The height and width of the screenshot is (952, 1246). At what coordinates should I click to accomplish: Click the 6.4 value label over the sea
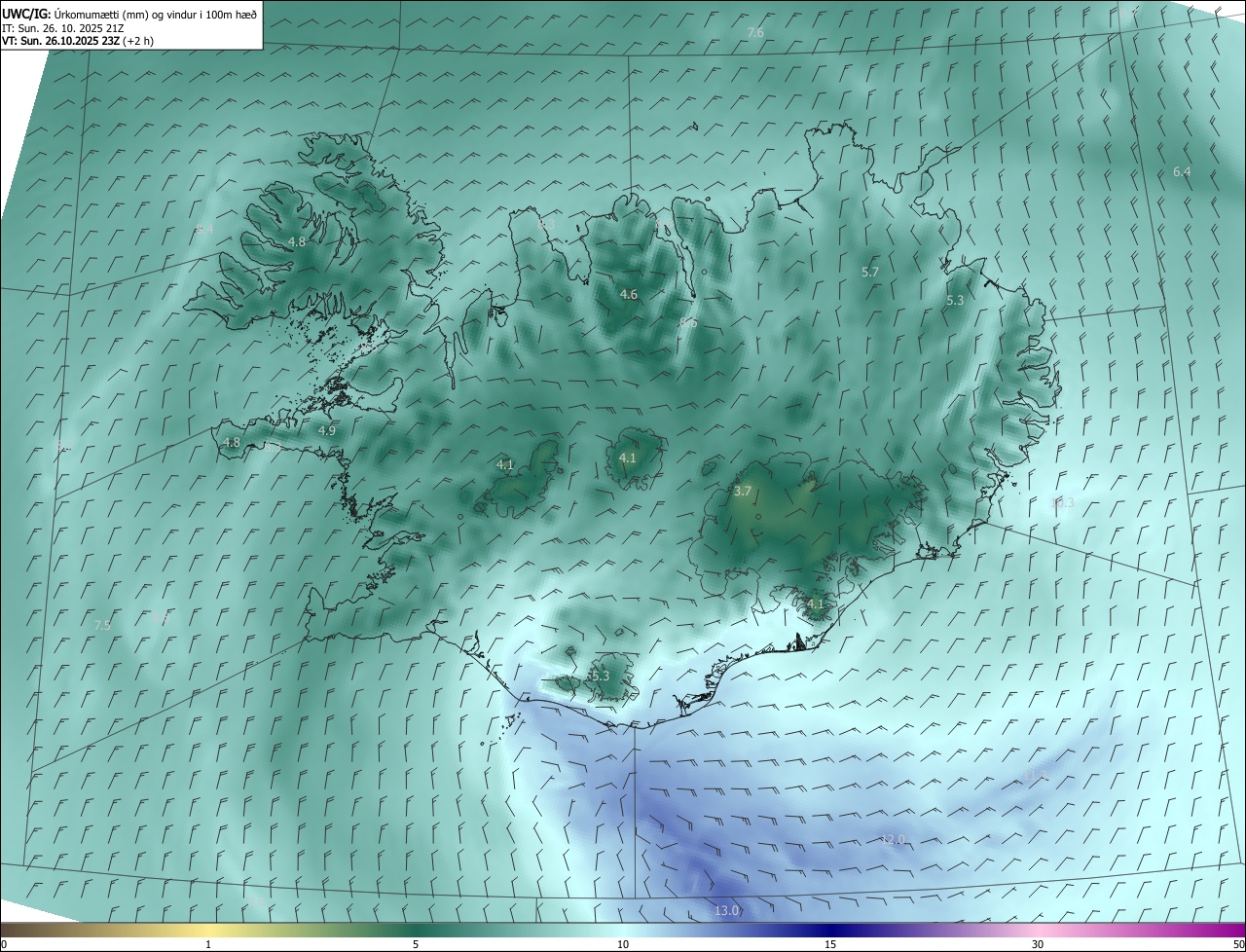pos(1182,172)
